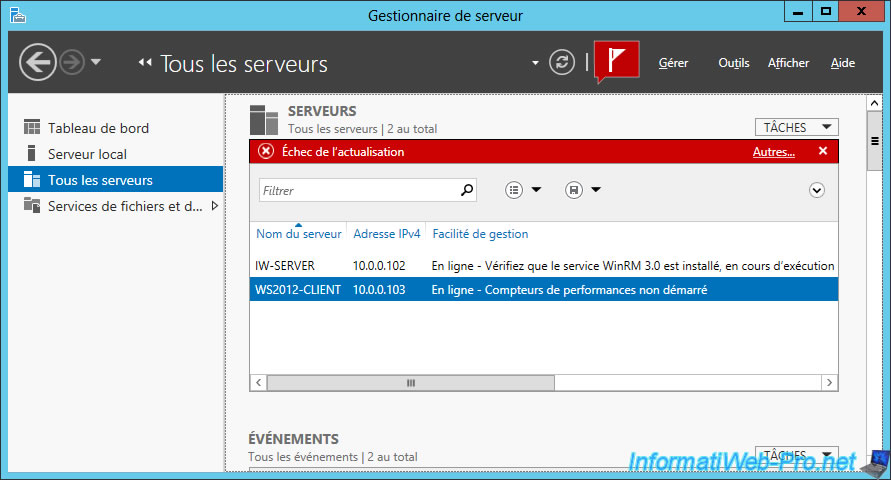Open the Outils menu
Viewport: 891px width, 480px height.
point(734,63)
